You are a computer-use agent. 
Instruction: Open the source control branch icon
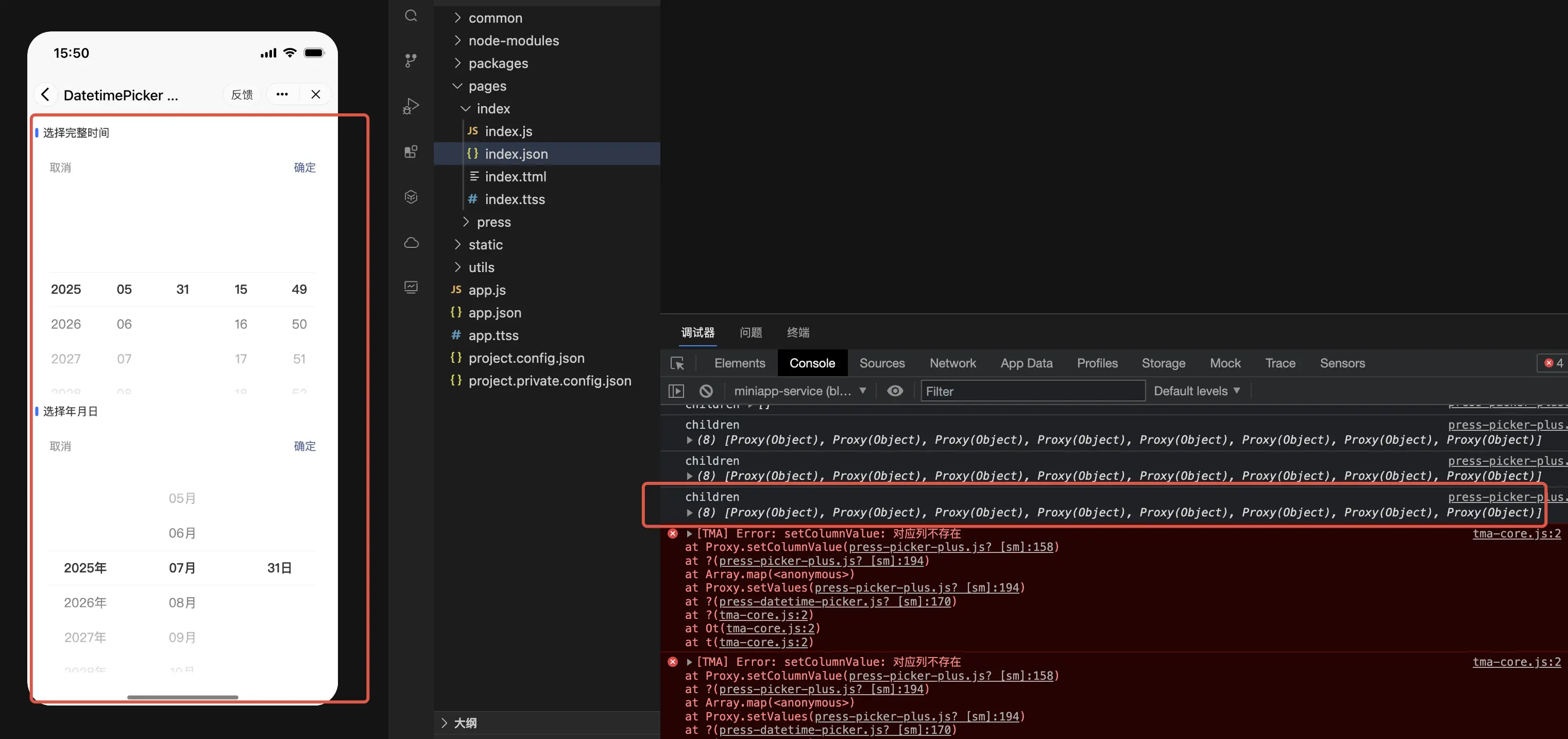[411, 60]
